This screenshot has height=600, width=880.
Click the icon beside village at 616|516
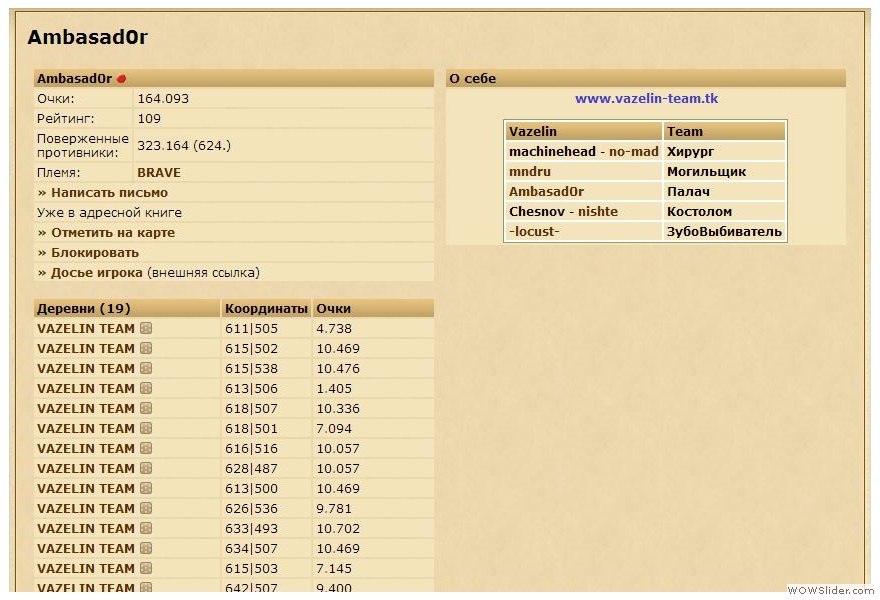click(146, 448)
